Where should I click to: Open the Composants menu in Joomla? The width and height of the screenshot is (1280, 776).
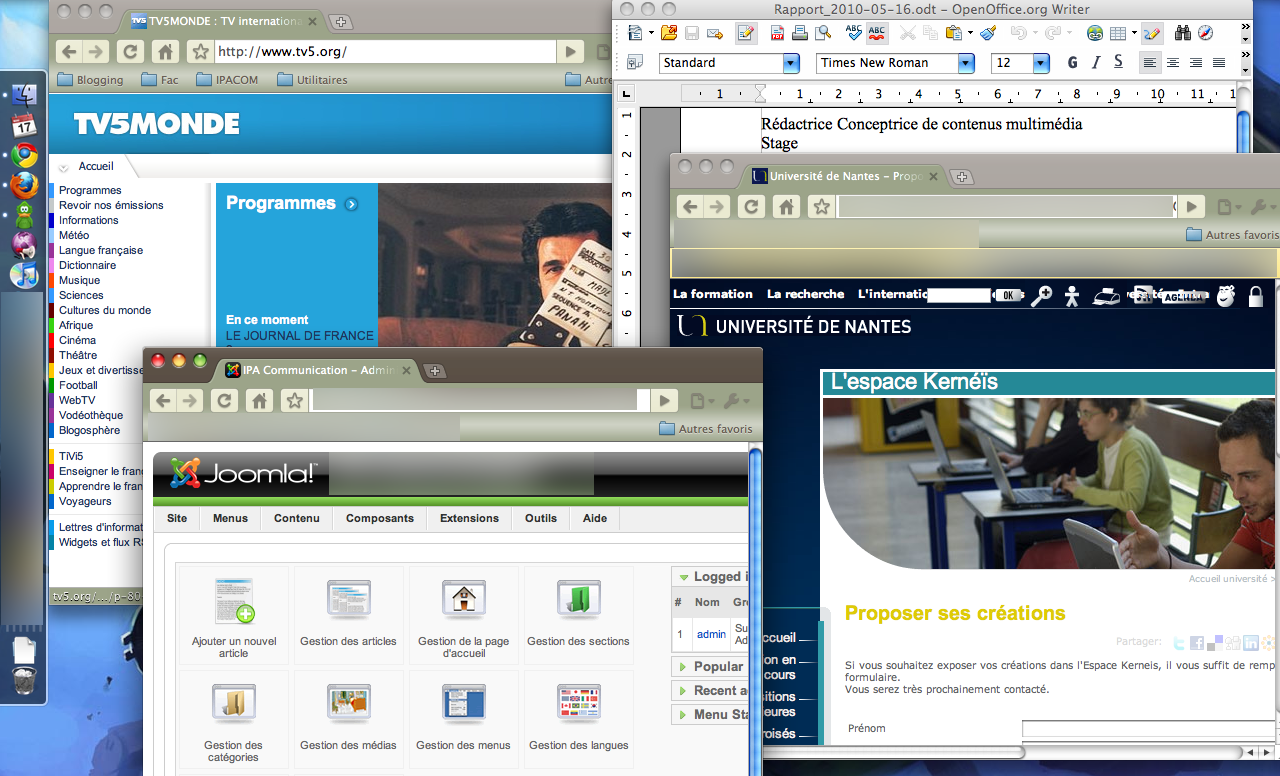tap(380, 518)
